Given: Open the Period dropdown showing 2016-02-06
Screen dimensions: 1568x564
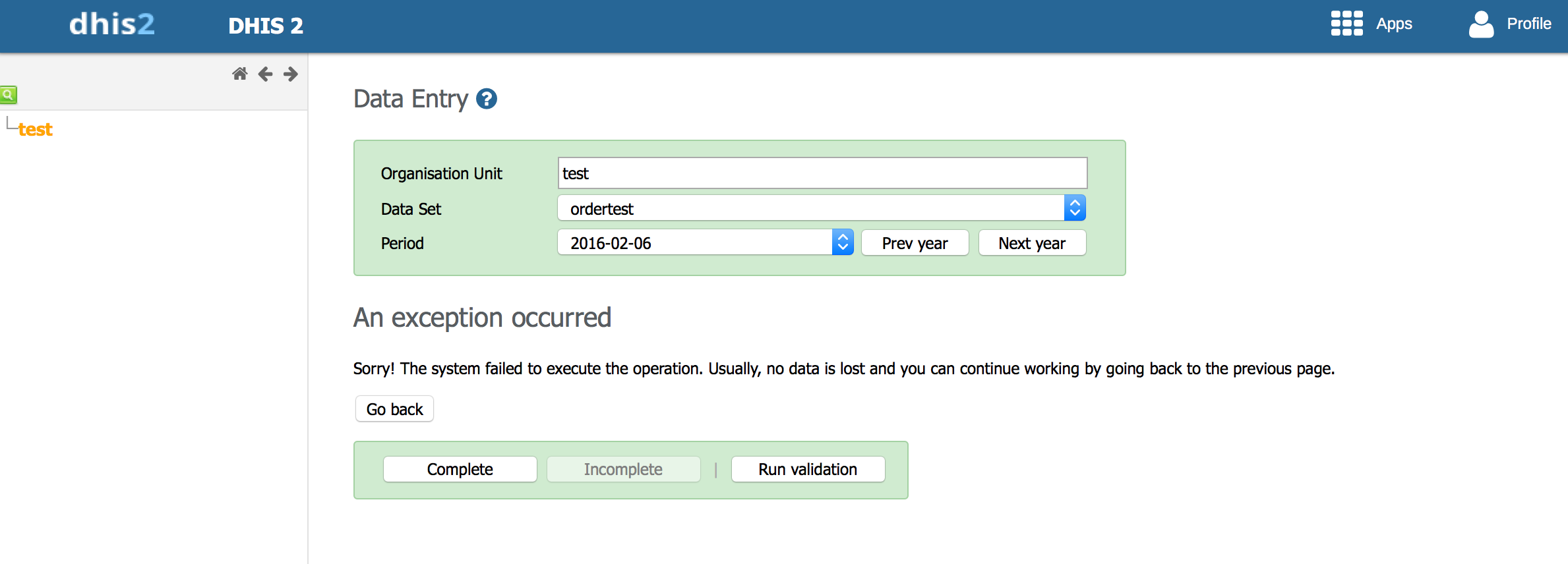Looking at the screenshot, I should pos(705,242).
